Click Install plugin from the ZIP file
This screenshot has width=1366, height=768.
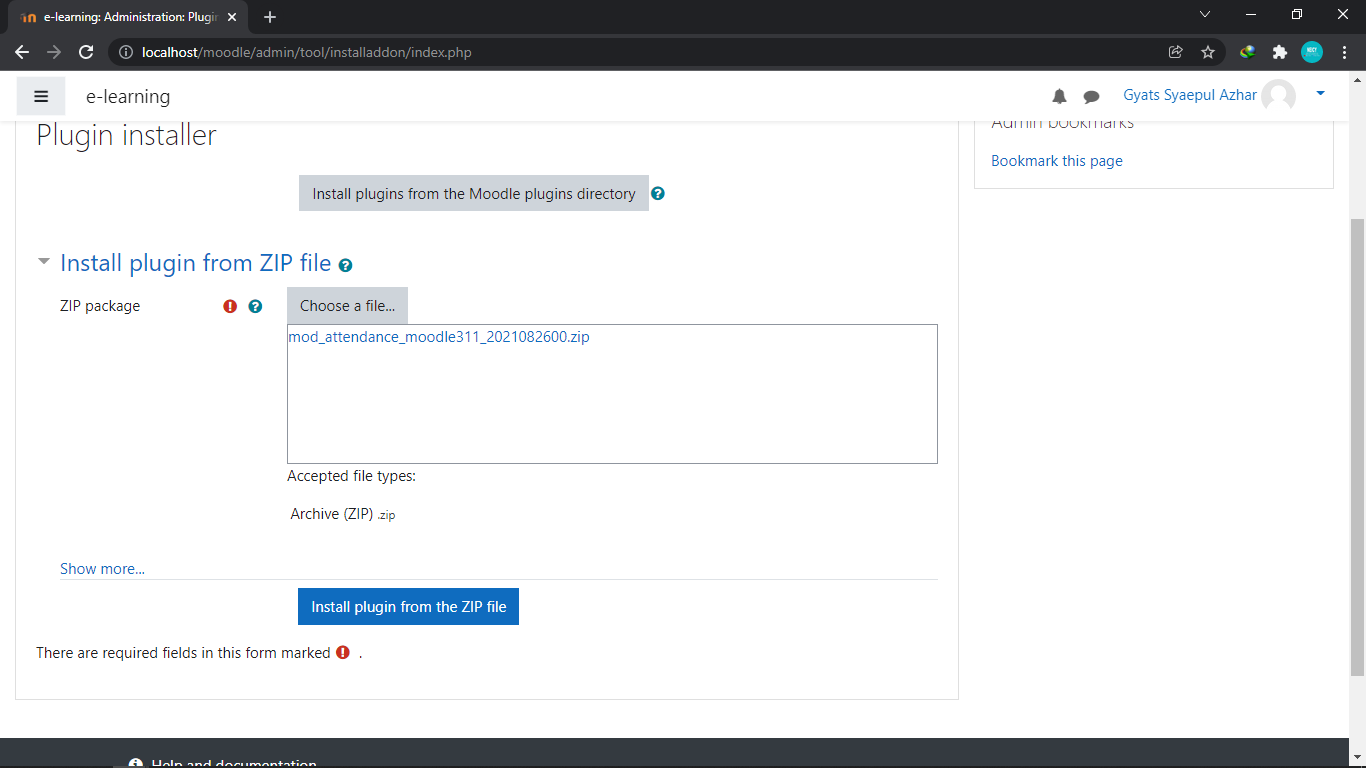(x=408, y=606)
